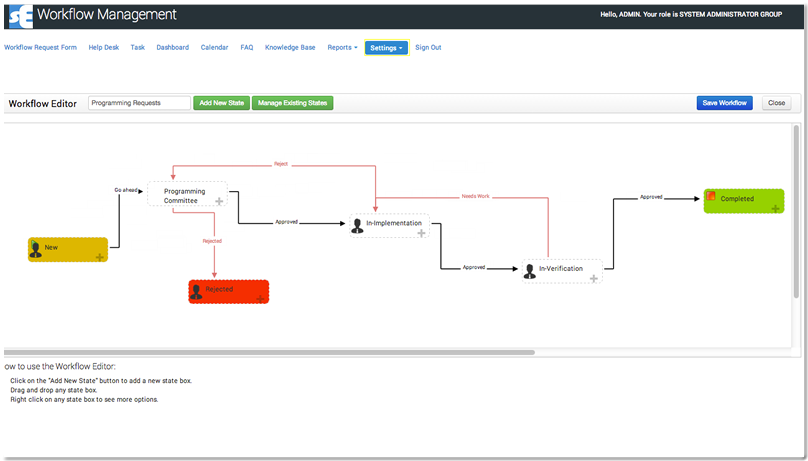This screenshot has width=808, height=461.
Task: Click the plus icon on In-Verification state
Action: [x=594, y=278]
